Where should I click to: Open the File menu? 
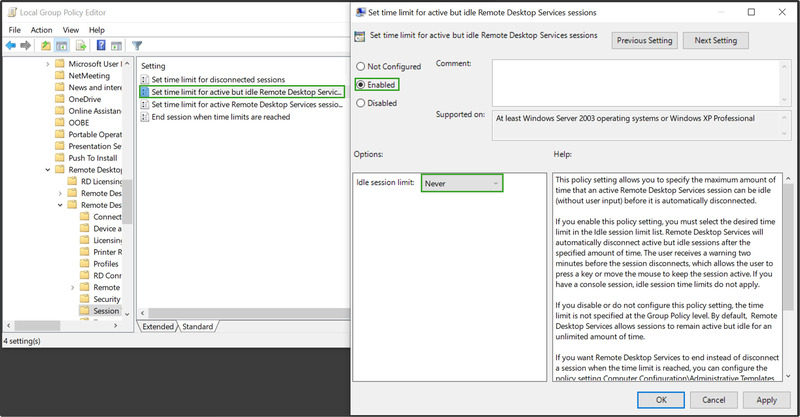coord(14,30)
